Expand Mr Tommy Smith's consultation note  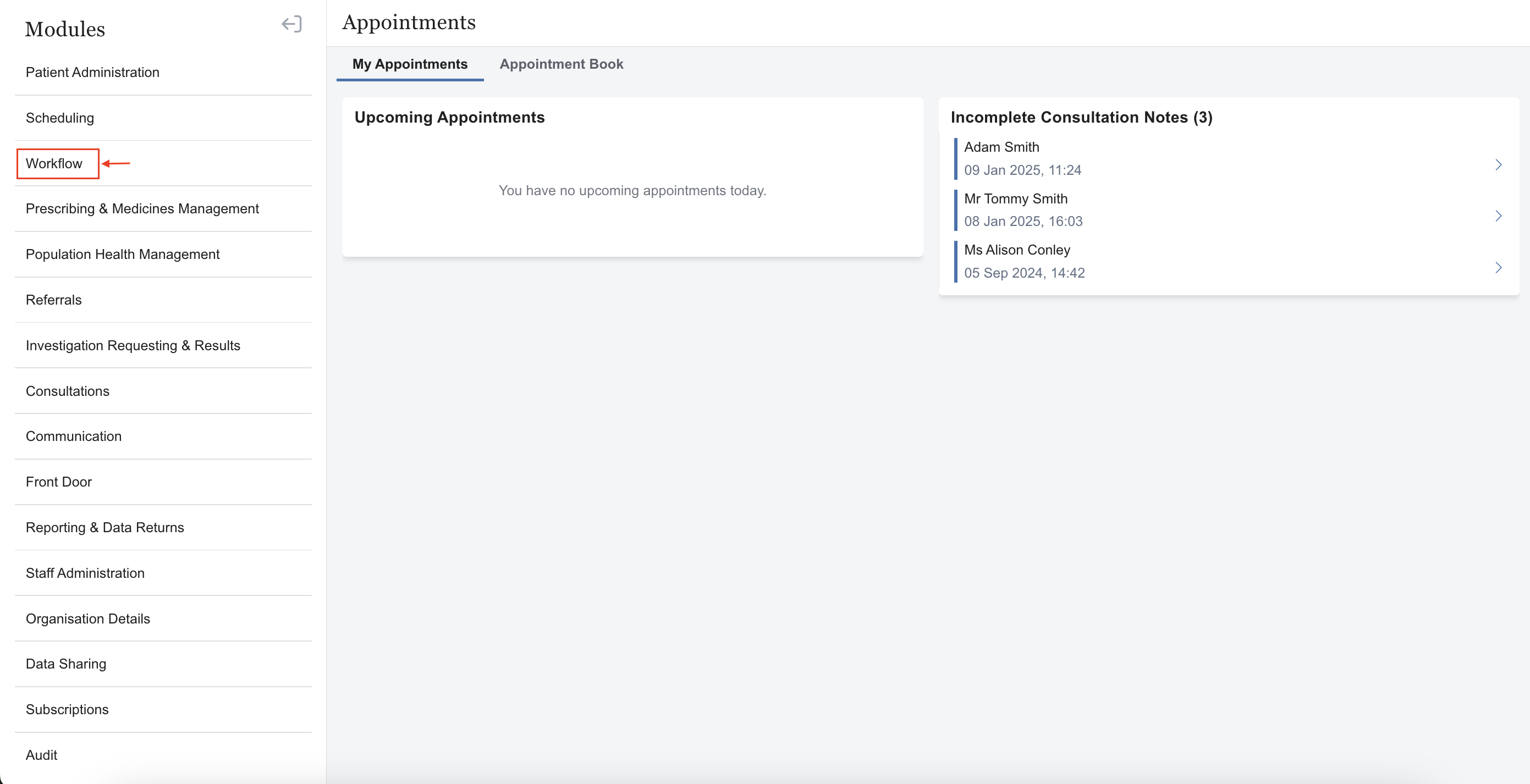click(1498, 216)
